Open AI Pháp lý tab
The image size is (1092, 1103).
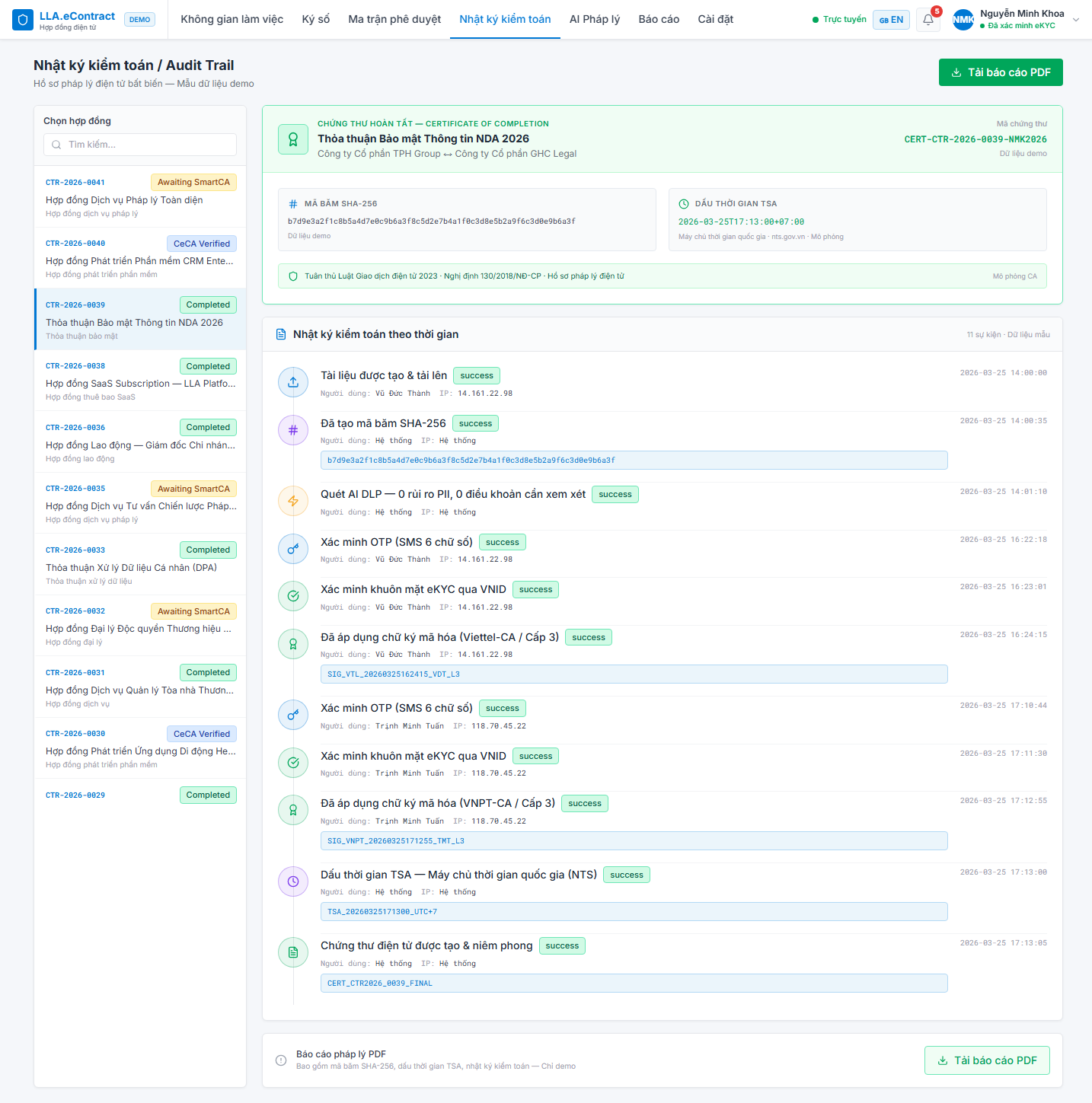[x=595, y=19]
